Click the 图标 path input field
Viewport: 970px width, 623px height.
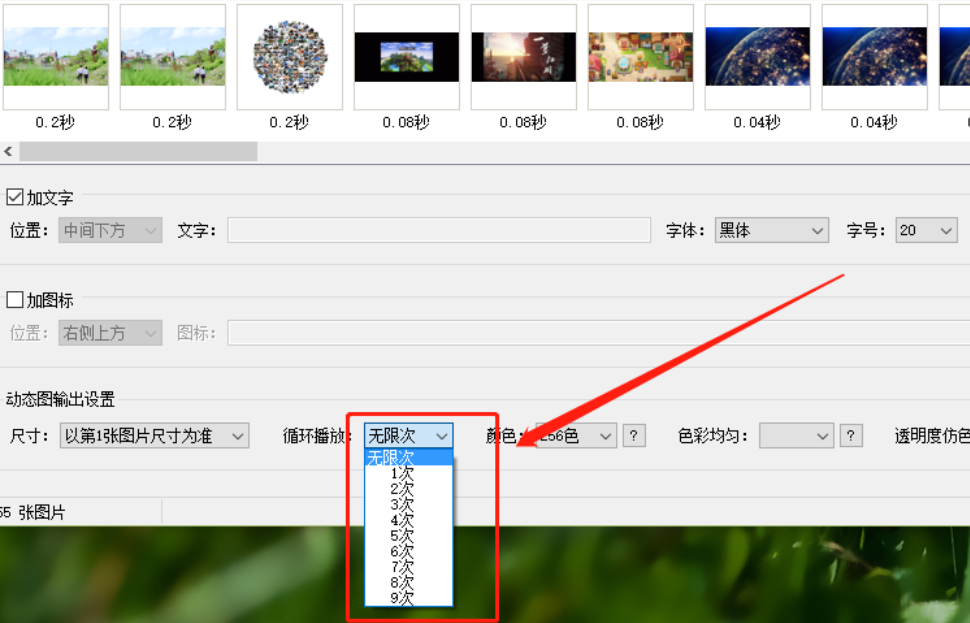point(598,333)
